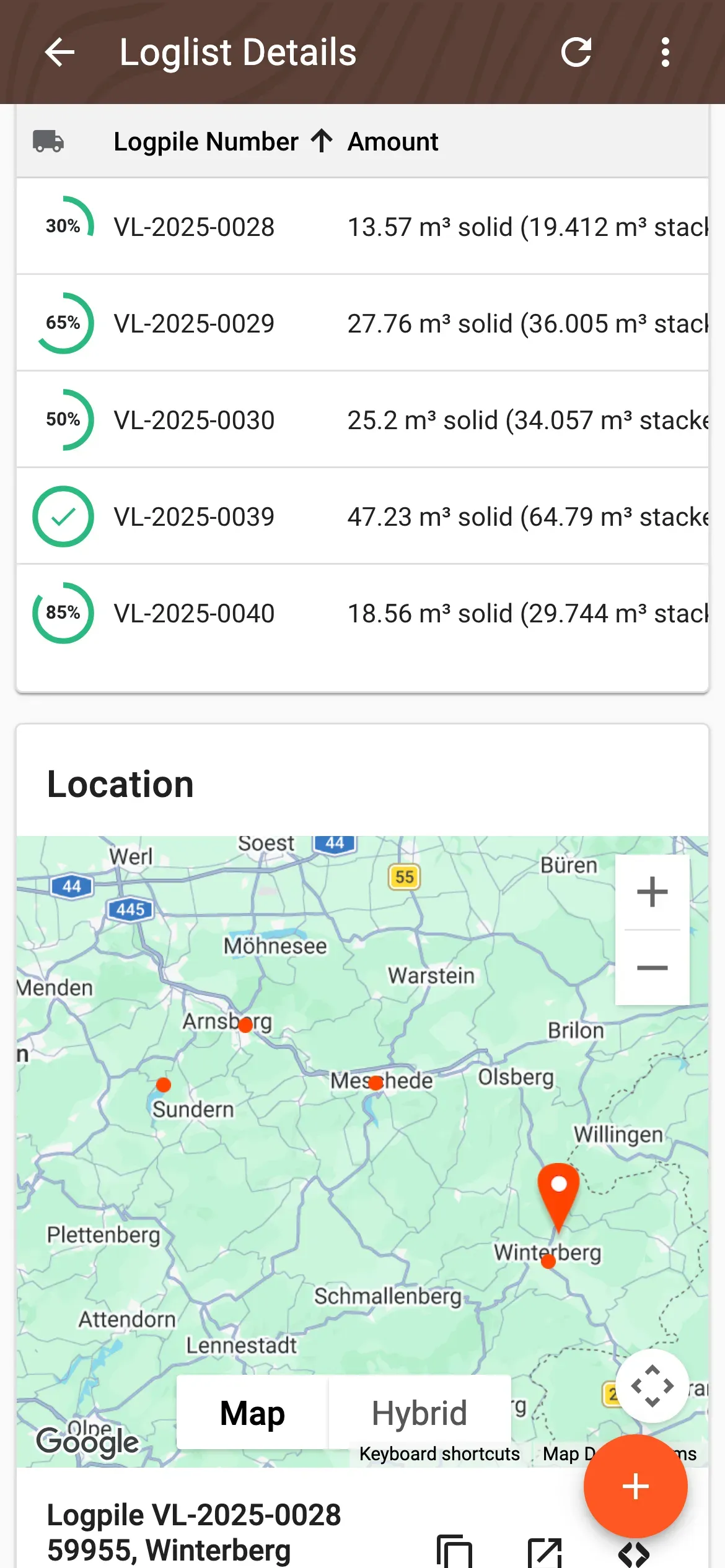Select logpile row VL-2025-0040
This screenshot has height=1568, width=725.
(362, 612)
